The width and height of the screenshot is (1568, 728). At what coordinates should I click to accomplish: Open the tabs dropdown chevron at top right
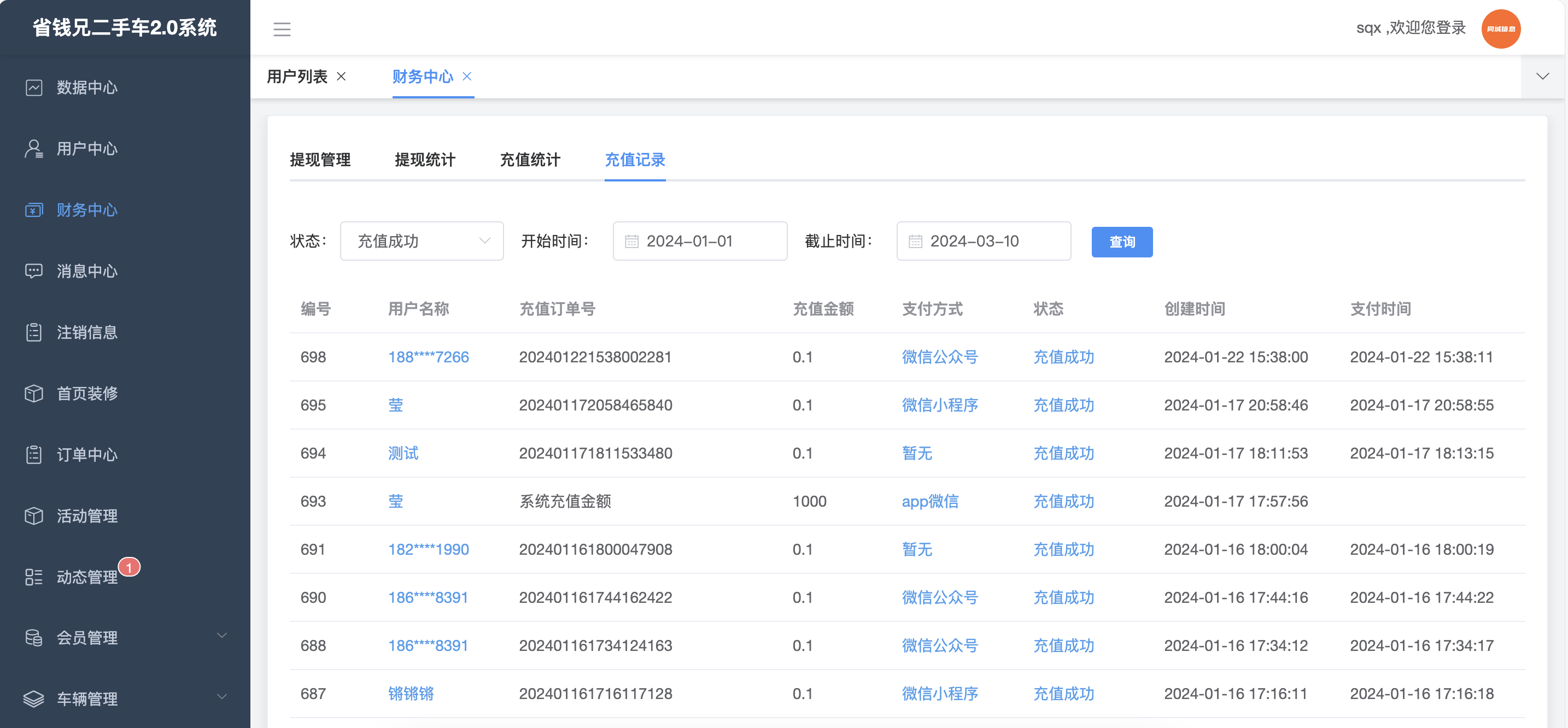click(1542, 76)
